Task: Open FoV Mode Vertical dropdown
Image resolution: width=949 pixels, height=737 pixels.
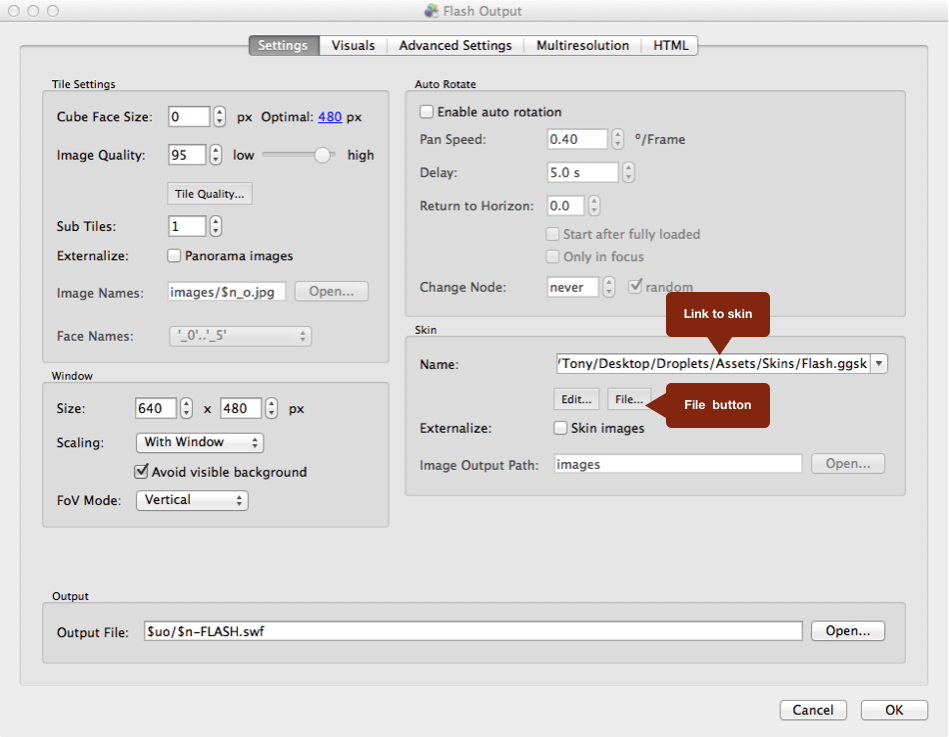Action: tap(192, 500)
